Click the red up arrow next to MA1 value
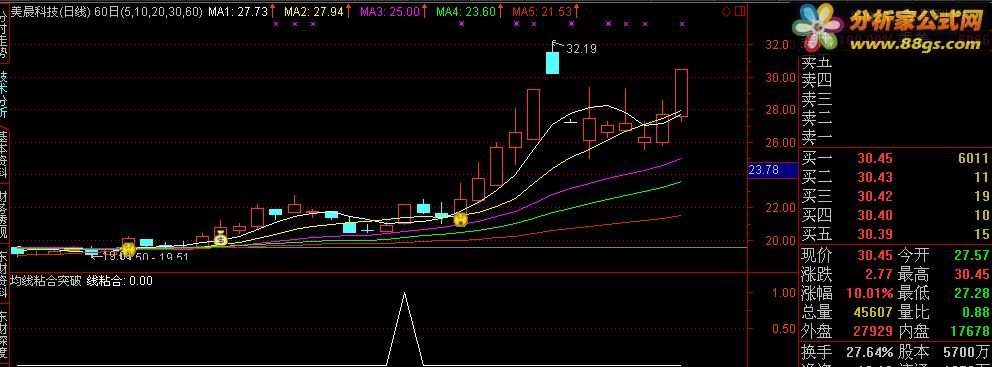Image resolution: width=992 pixels, height=367 pixels. pos(273,11)
